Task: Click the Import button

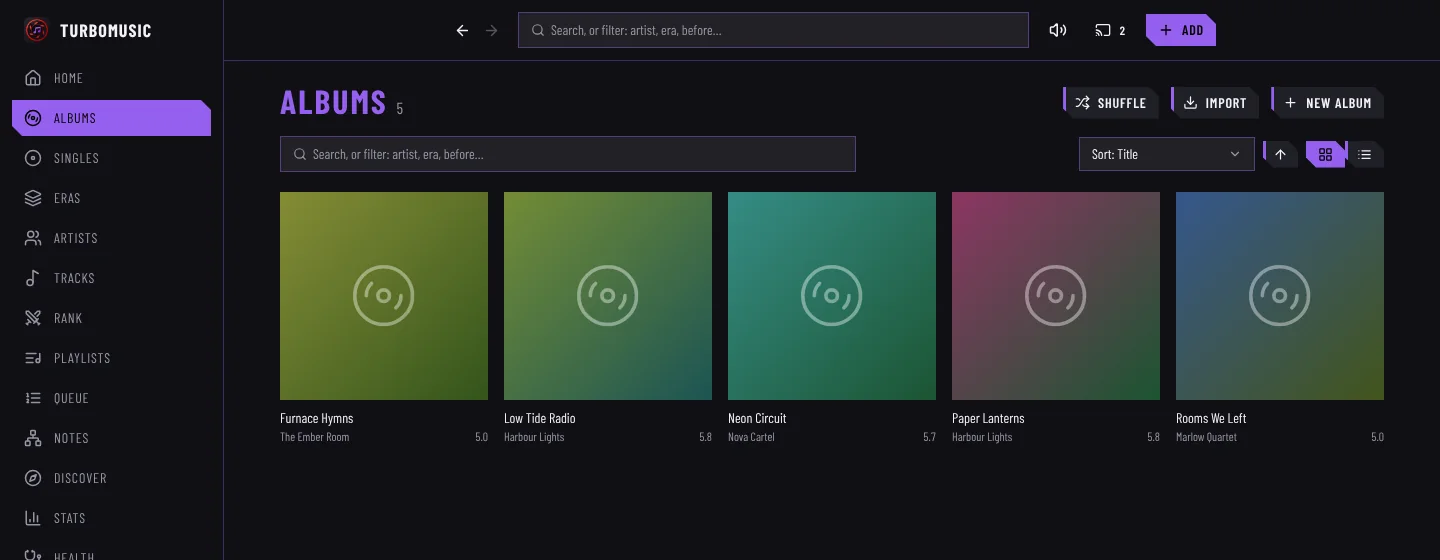Action: click(x=1215, y=102)
